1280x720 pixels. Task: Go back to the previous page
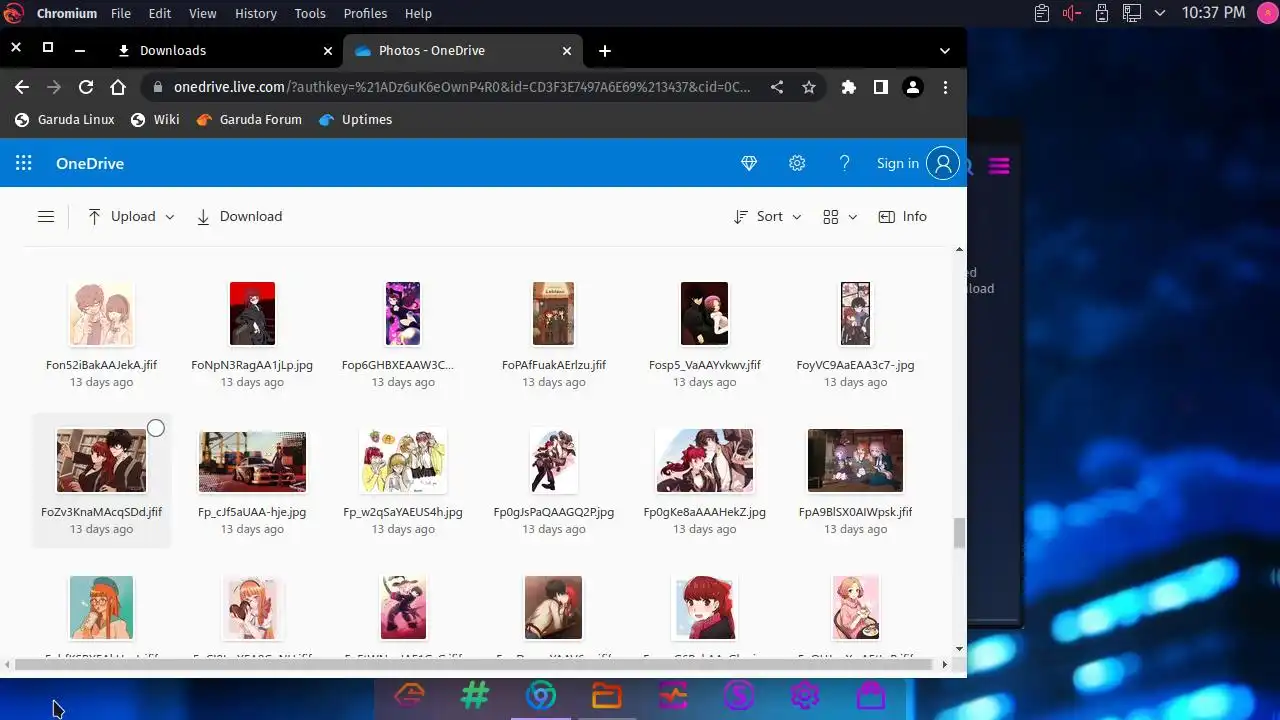(22, 87)
